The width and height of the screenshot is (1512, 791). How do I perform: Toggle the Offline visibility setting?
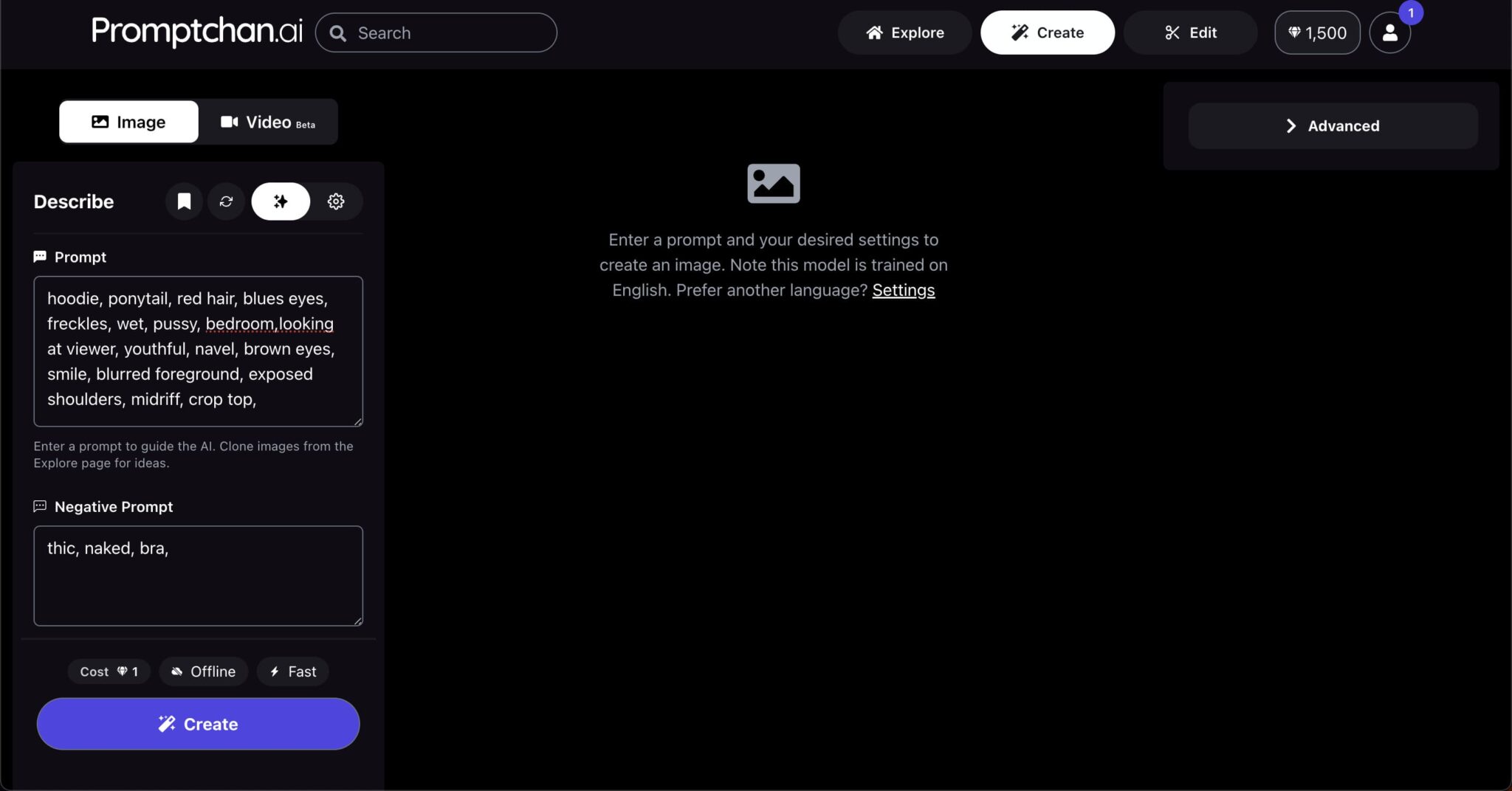coord(204,671)
